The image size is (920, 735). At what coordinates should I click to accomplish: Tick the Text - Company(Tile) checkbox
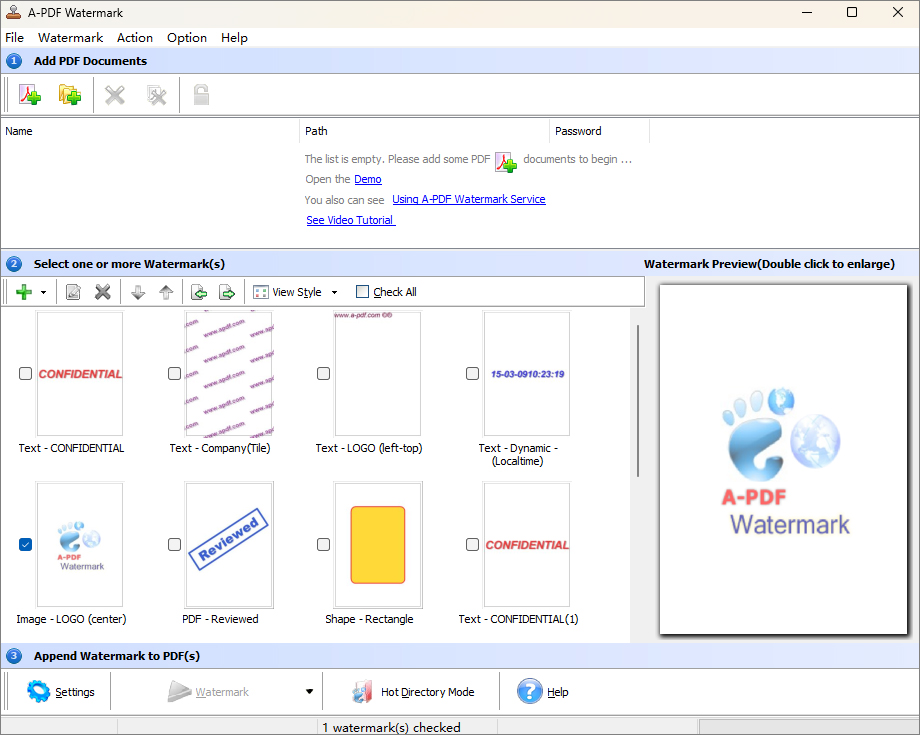coord(174,374)
